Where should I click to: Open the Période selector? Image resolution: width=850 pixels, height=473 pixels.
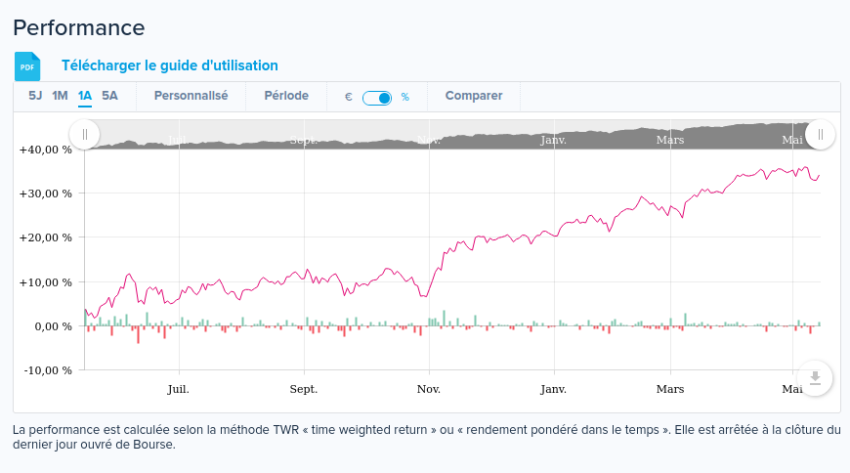(x=286, y=96)
